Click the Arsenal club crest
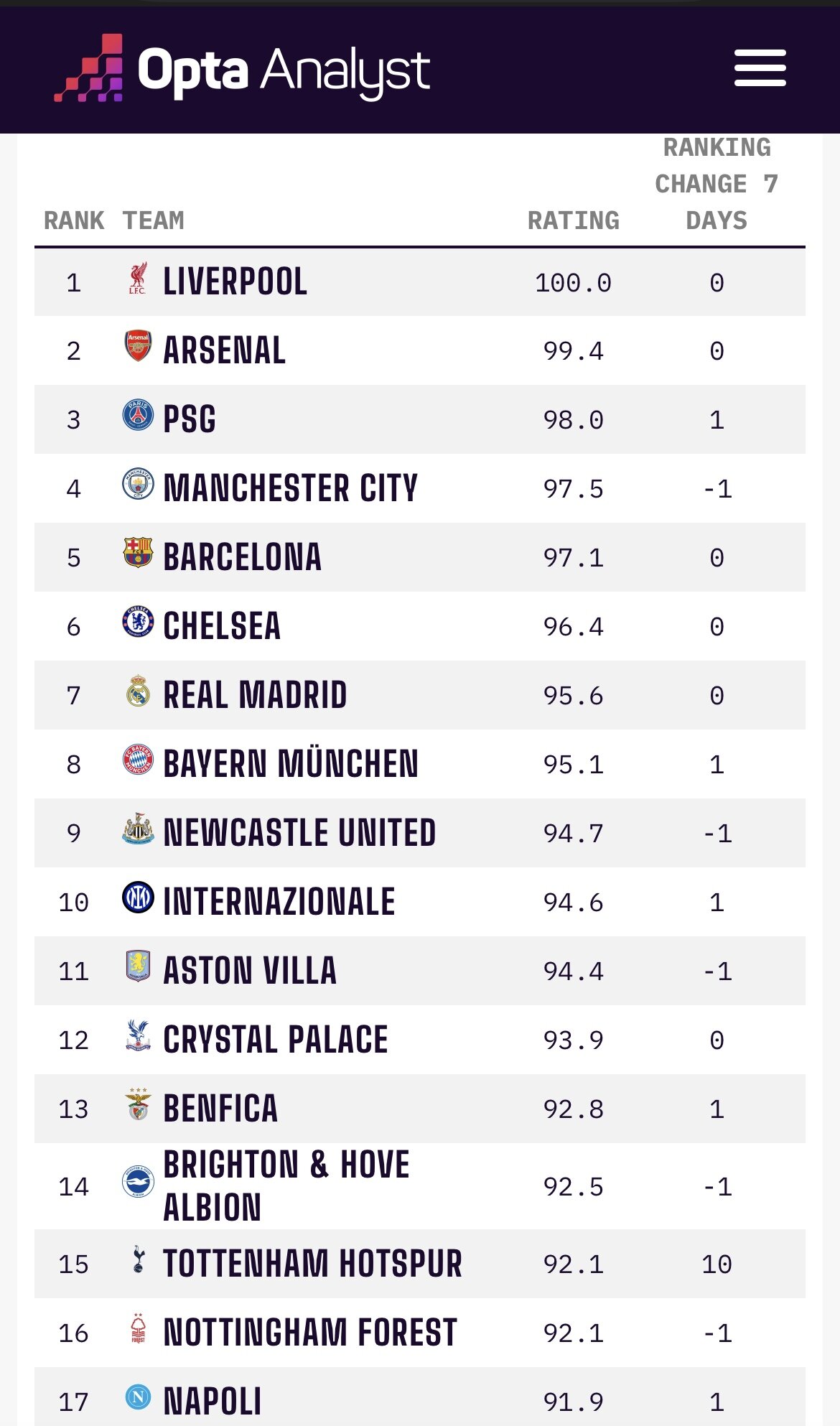 coord(138,346)
